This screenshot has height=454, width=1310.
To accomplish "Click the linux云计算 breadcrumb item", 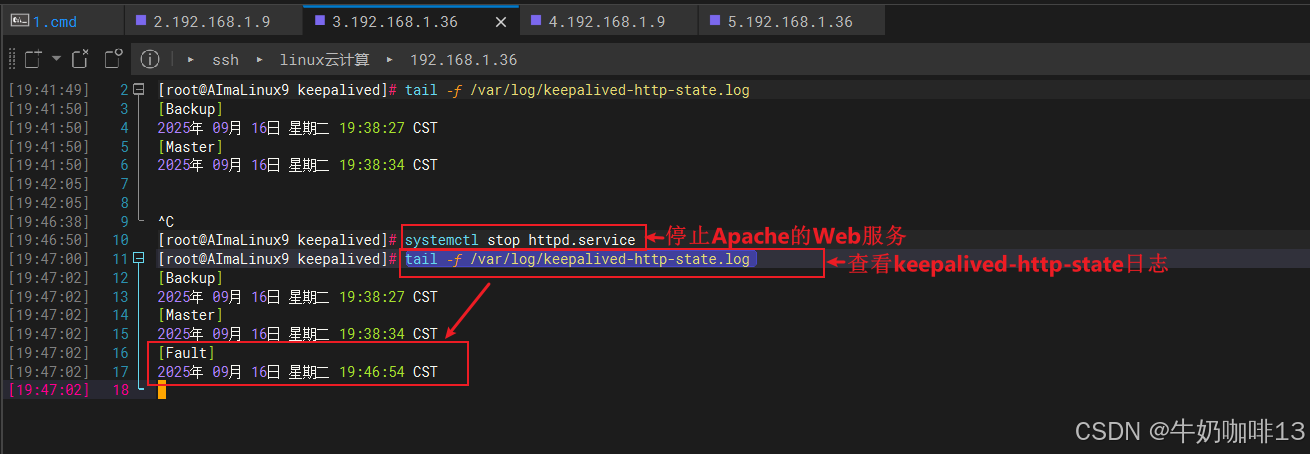I will (x=324, y=60).
